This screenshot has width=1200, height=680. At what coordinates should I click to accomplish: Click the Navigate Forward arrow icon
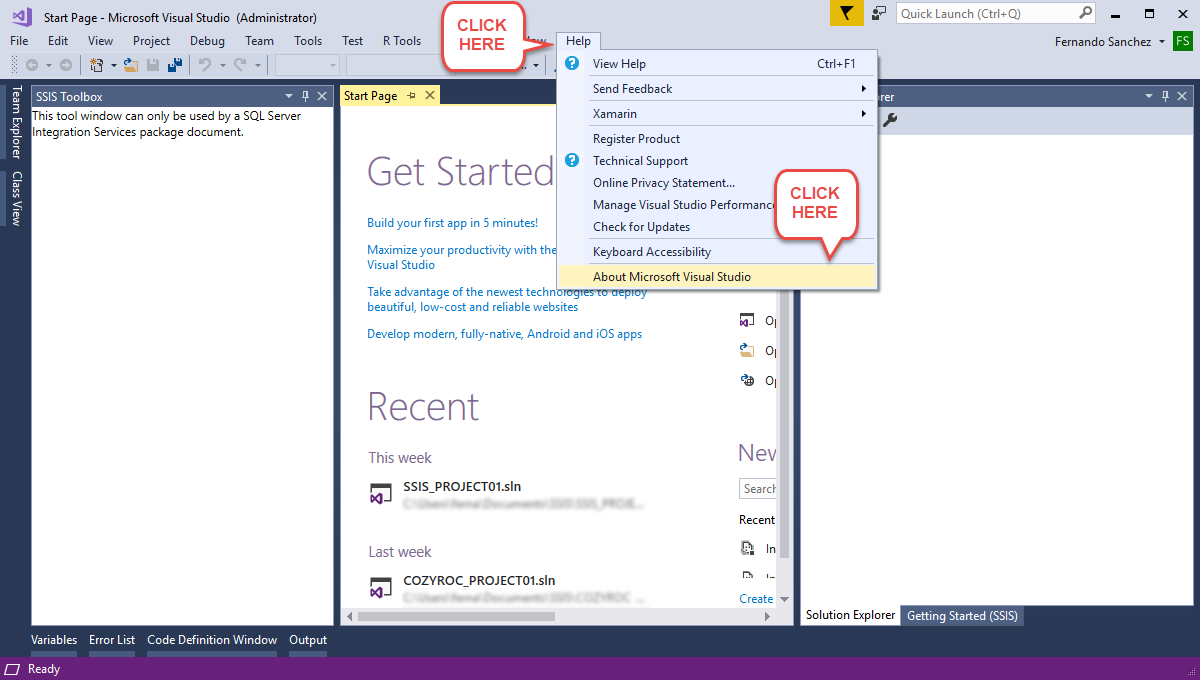(66, 65)
